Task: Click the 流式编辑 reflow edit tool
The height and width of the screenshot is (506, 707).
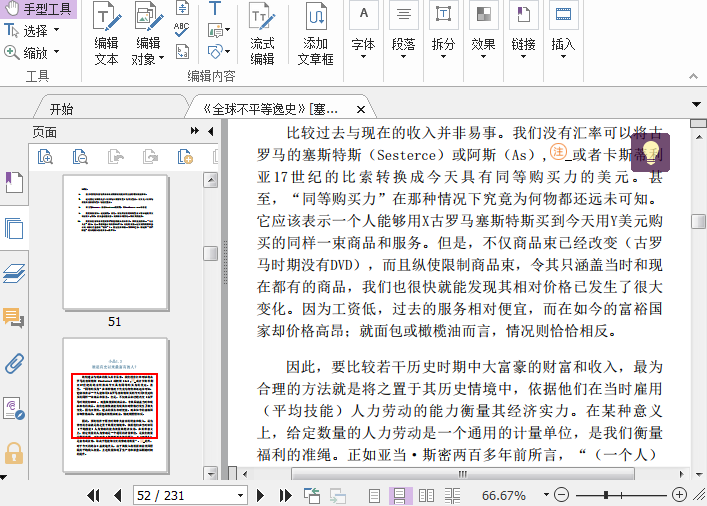Action: coord(262,34)
